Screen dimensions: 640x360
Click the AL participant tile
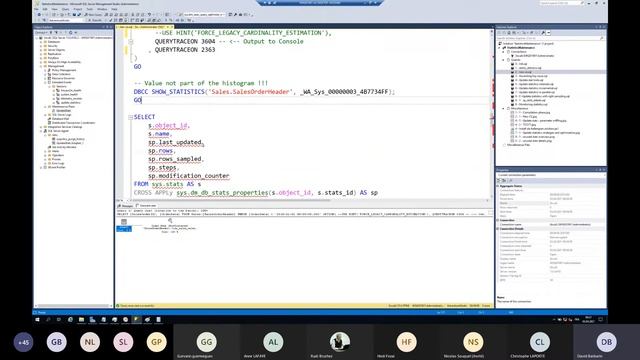[x=273, y=342]
